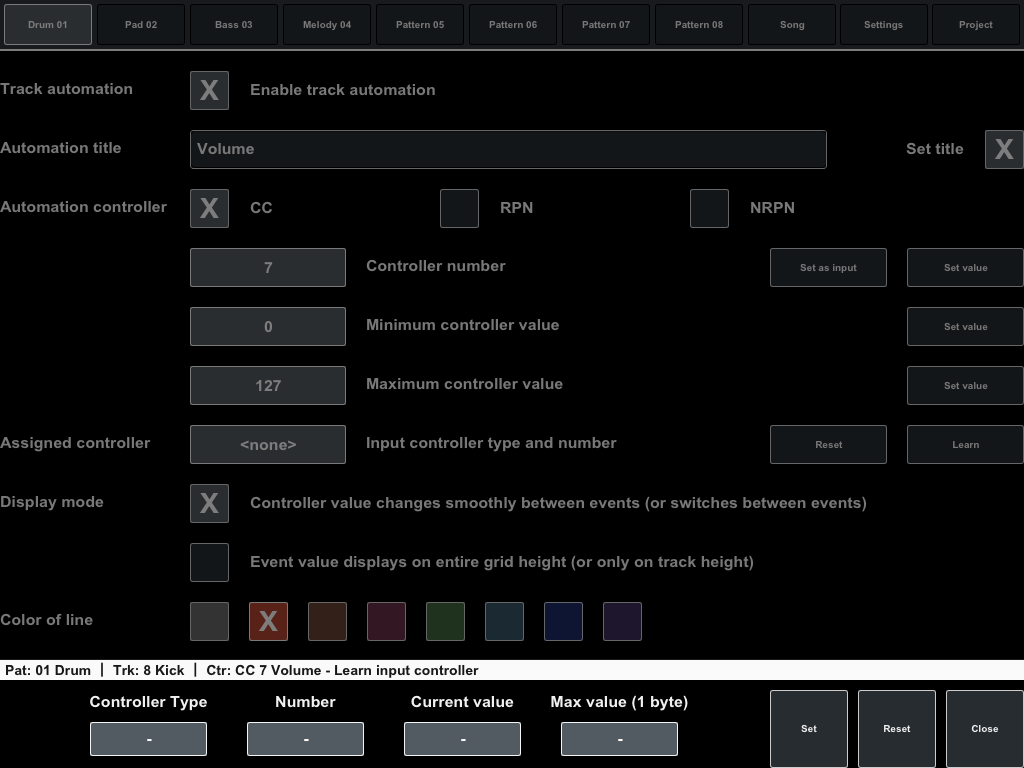Open the Song tab
The width and height of the screenshot is (1024, 768).
[x=791, y=24]
